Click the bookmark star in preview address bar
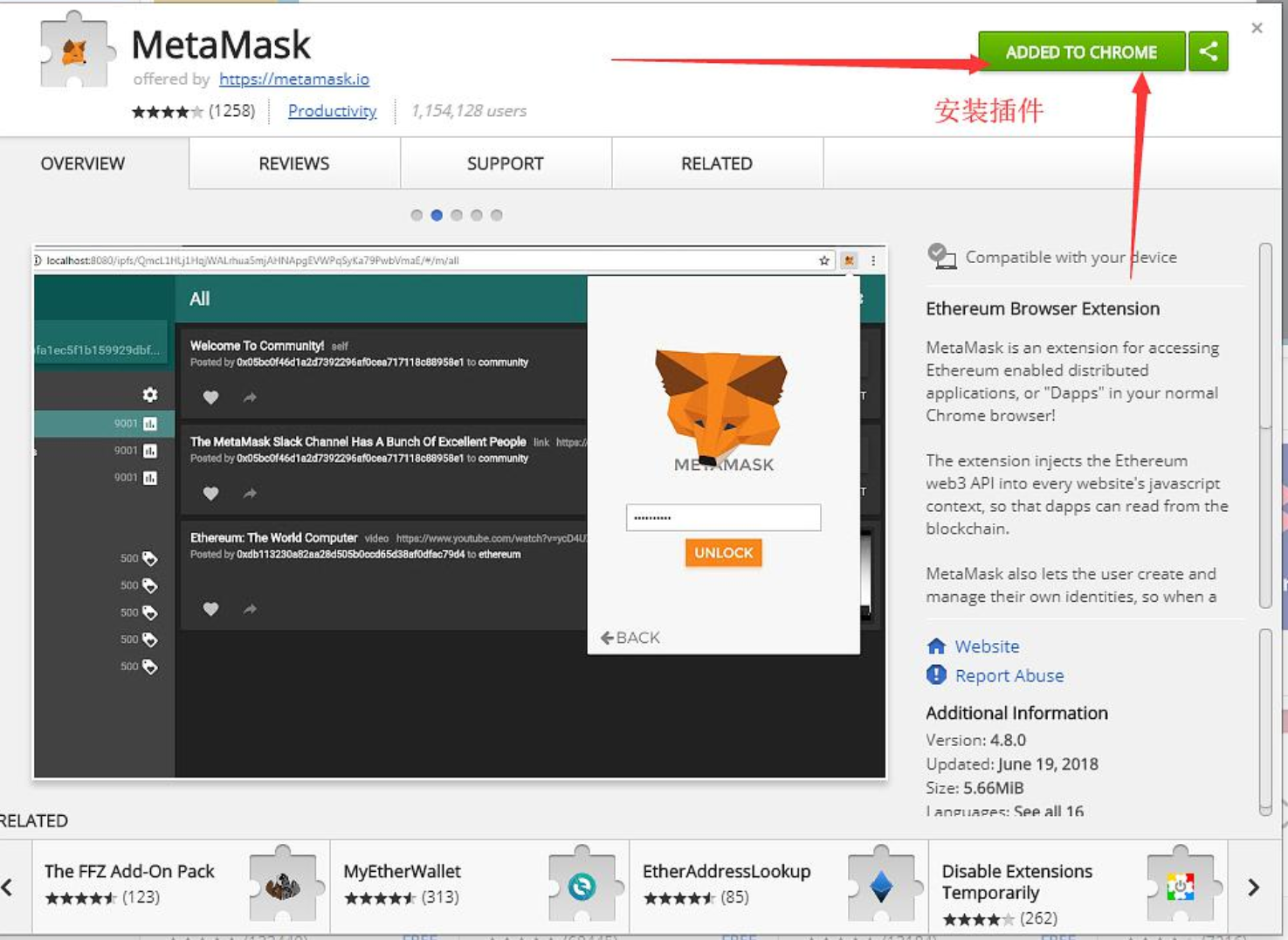Screen dimensions: 1288x940 tap(823, 260)
